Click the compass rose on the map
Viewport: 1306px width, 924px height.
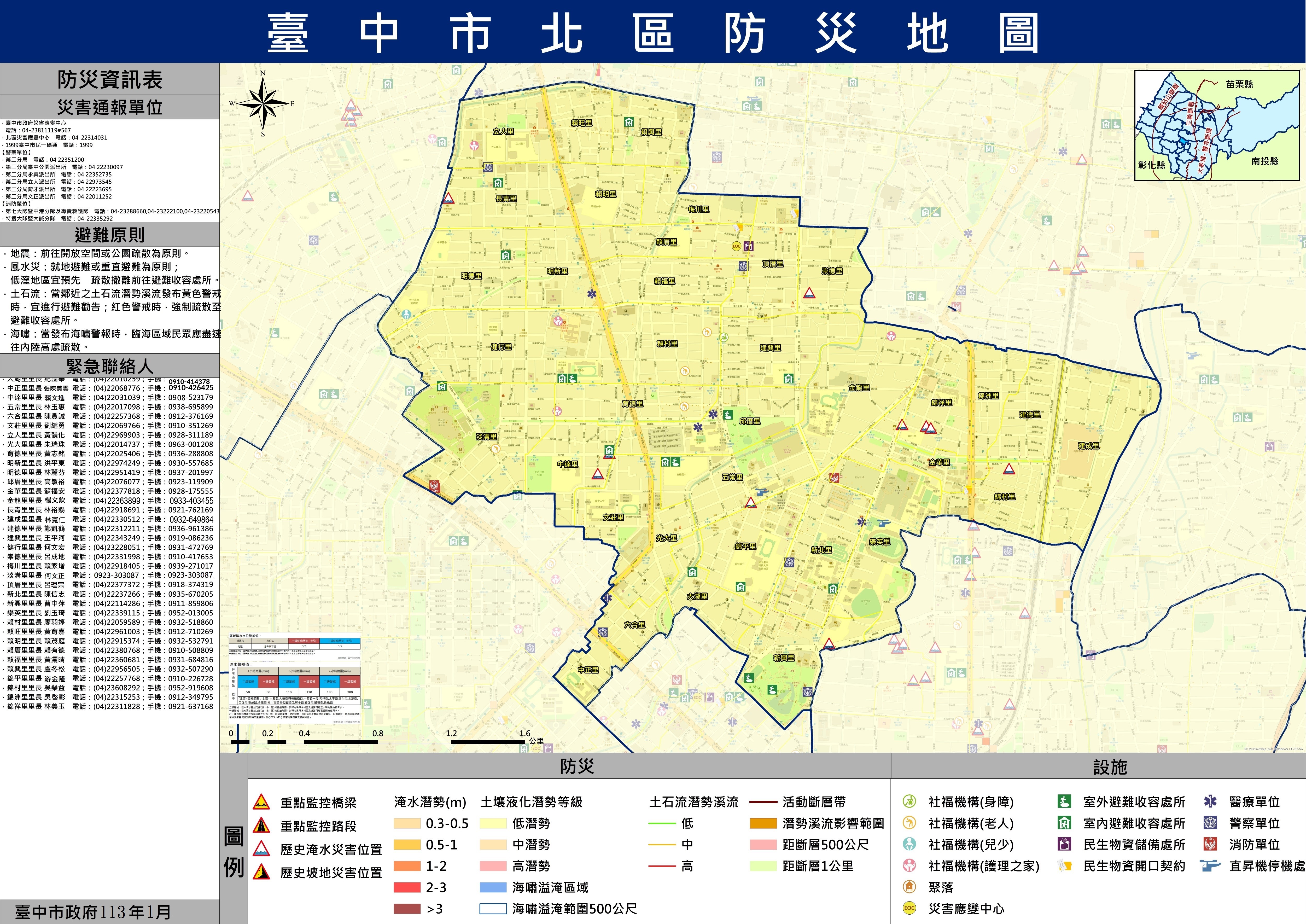pos(263,103)
